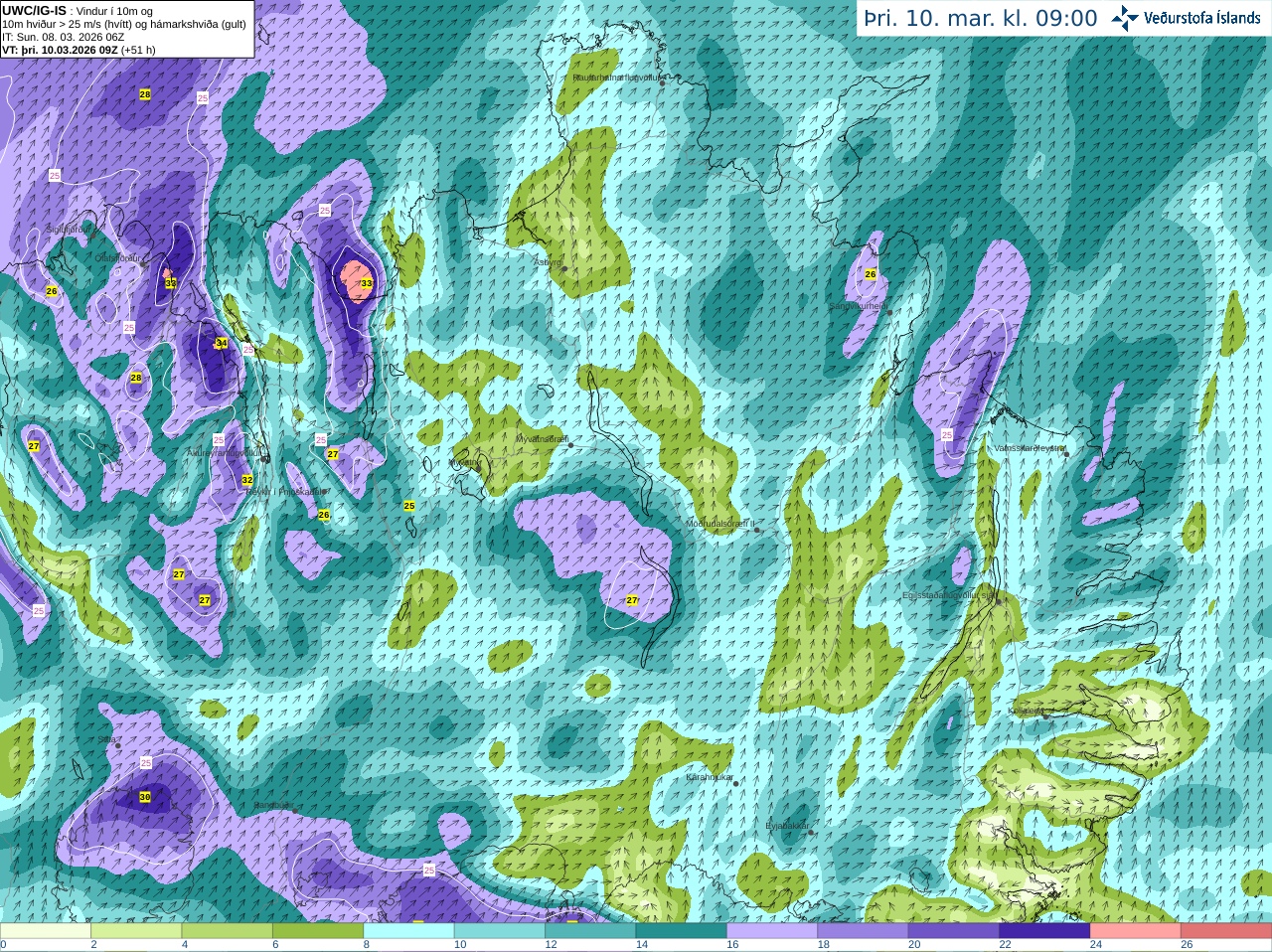Click the Sandvíkurheiði station label
This screenshot has height=952, width=1272.
click(858, 307)
